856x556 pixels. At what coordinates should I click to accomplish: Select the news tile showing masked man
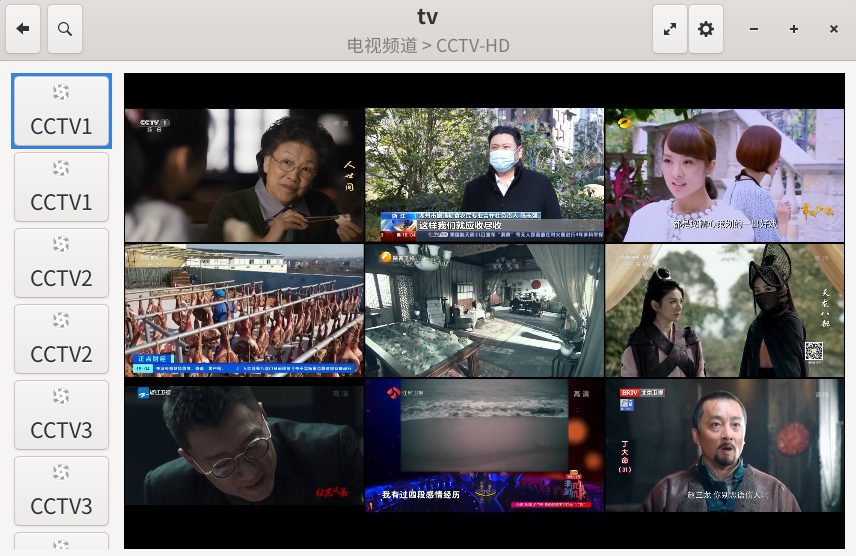[x=484, y=175]
